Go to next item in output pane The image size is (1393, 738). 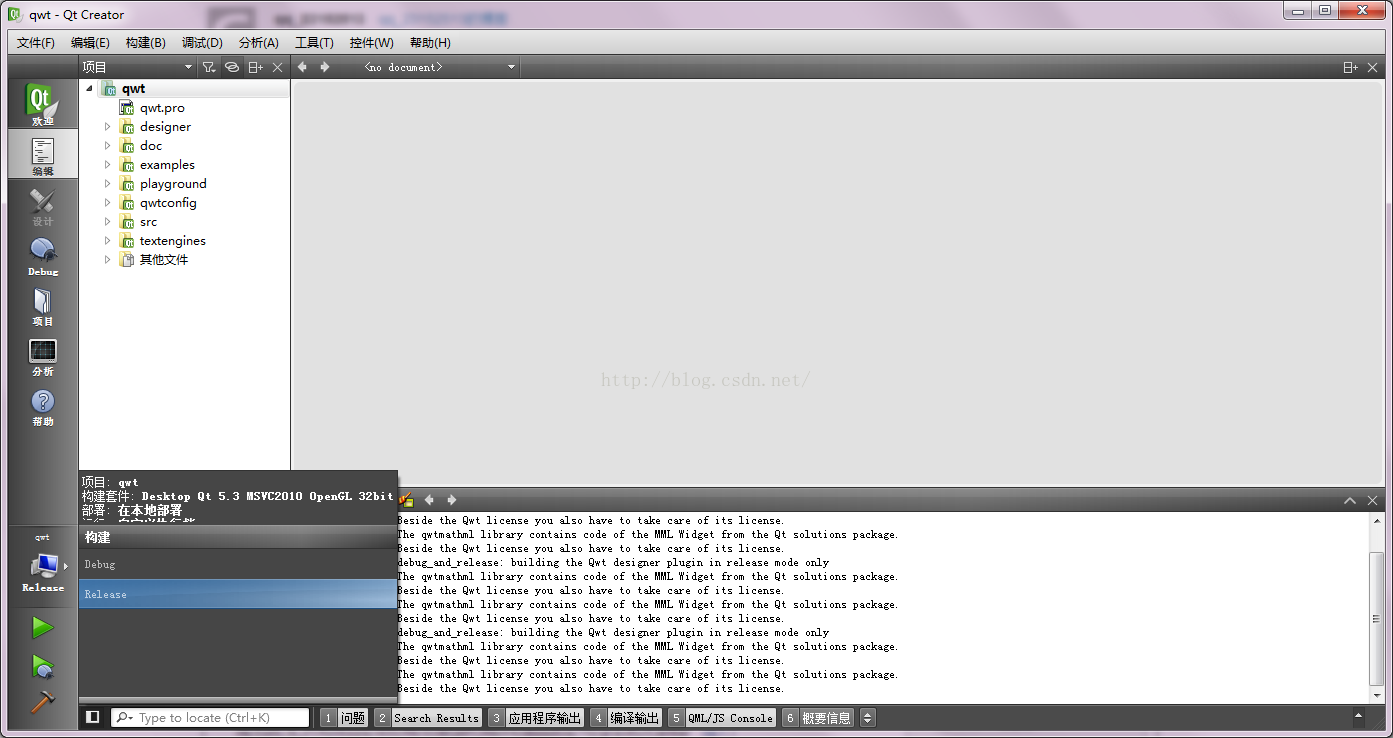(452, 500)
